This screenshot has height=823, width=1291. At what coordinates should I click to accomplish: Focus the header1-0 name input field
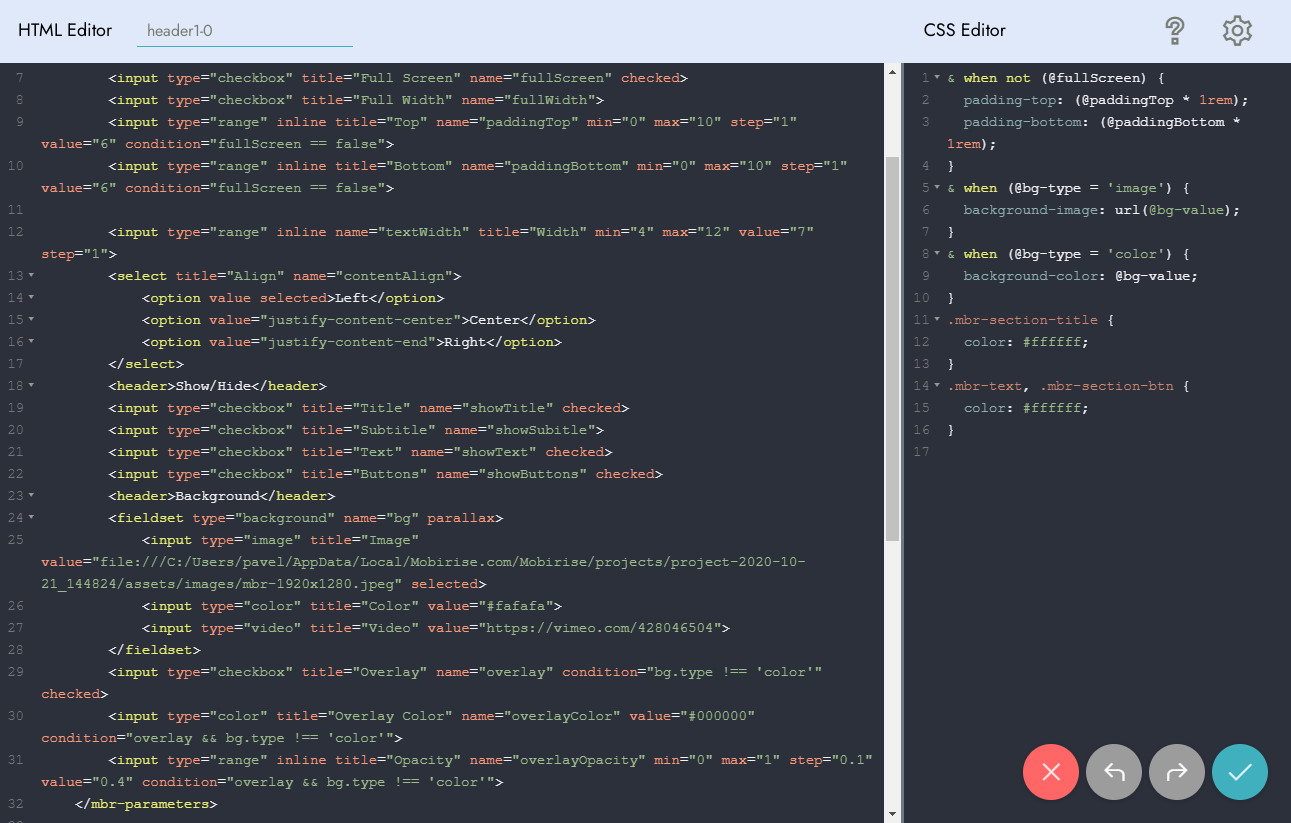[245, 31]
